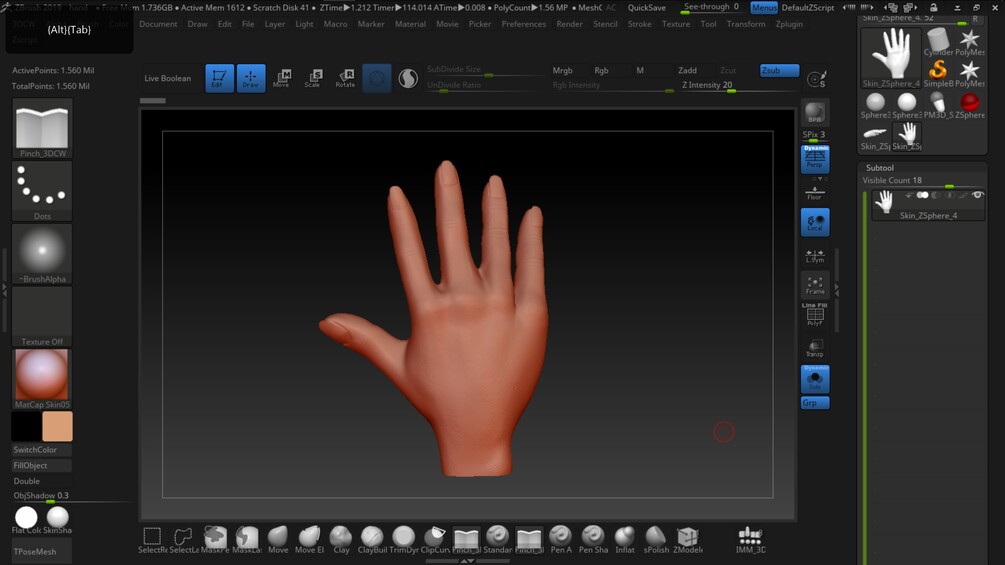1005x565 pixels.
Task: Open the Render menu
Action: (x=569, y=24)
